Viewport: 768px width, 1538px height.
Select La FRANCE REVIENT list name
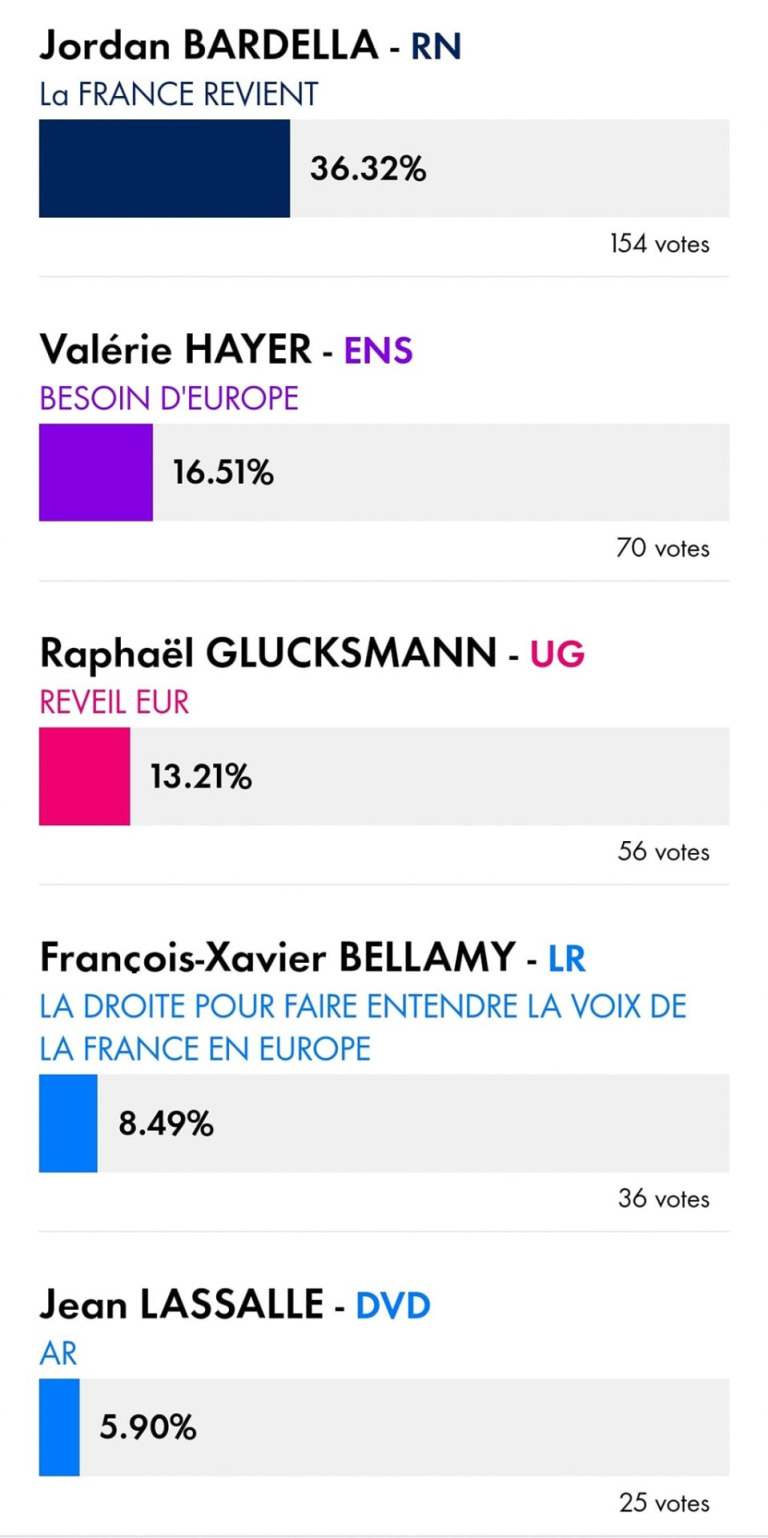click(179, 94)
